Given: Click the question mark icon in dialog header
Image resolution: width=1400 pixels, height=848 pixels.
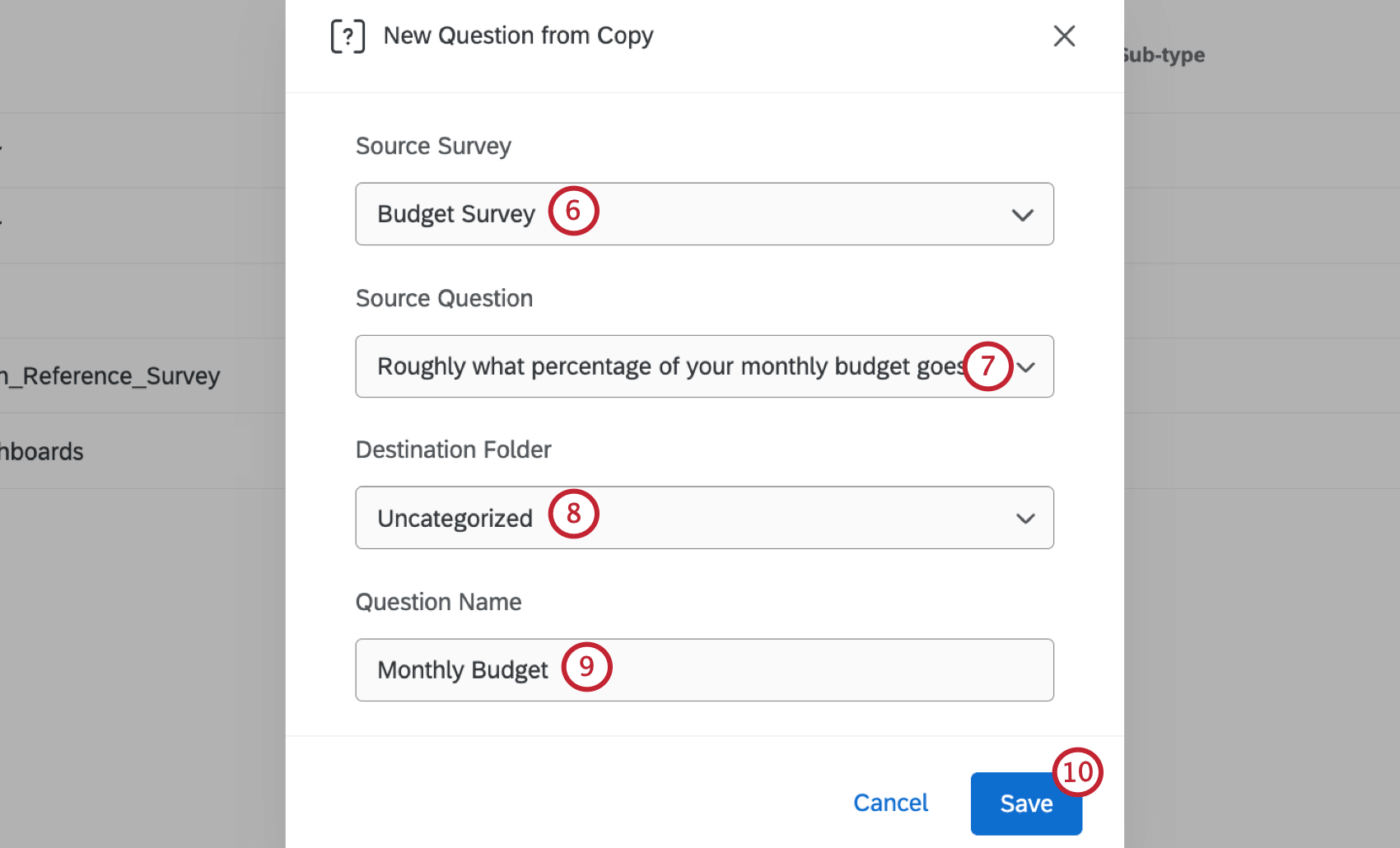Looking at the screenshot, I should pyautogui.click(x=348, y=36).
